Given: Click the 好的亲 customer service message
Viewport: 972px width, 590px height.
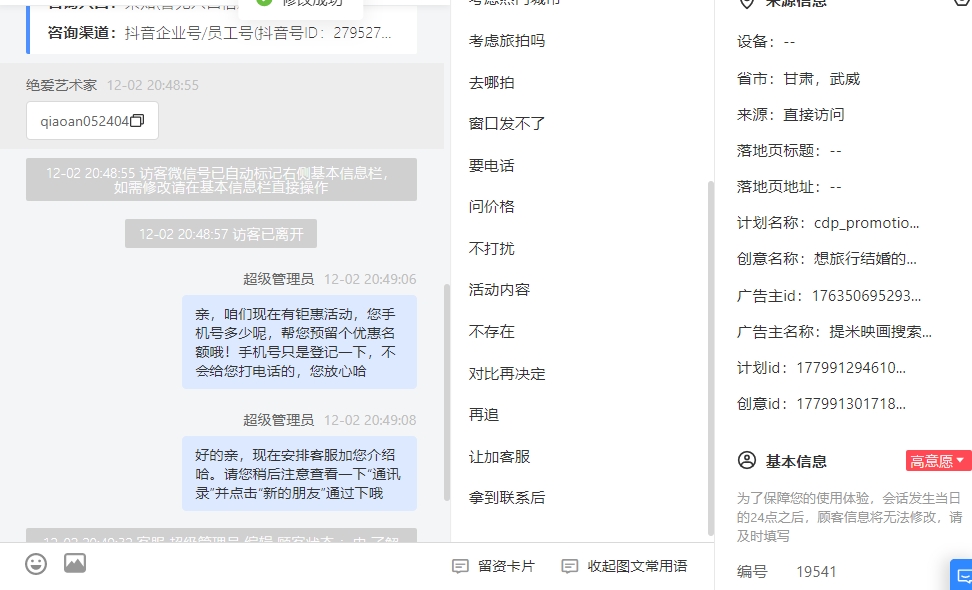Looking at the screenshot, I should [x=299, y=473].
